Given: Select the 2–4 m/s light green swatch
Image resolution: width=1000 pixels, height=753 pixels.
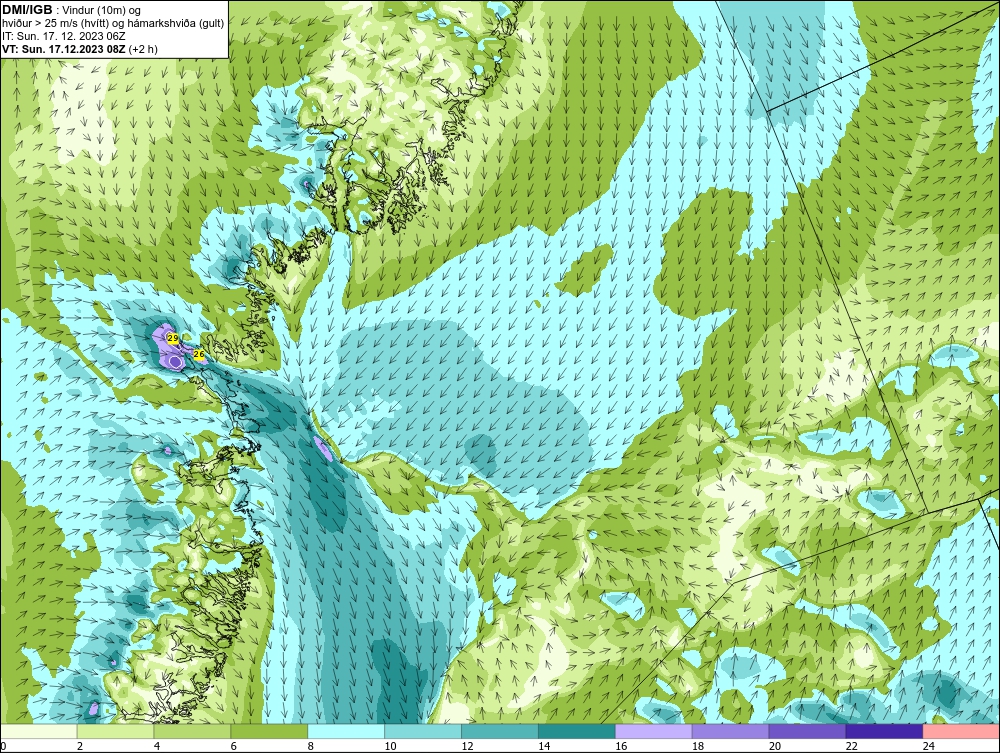Looking at the screenshot, I should [x=115, y=731].
